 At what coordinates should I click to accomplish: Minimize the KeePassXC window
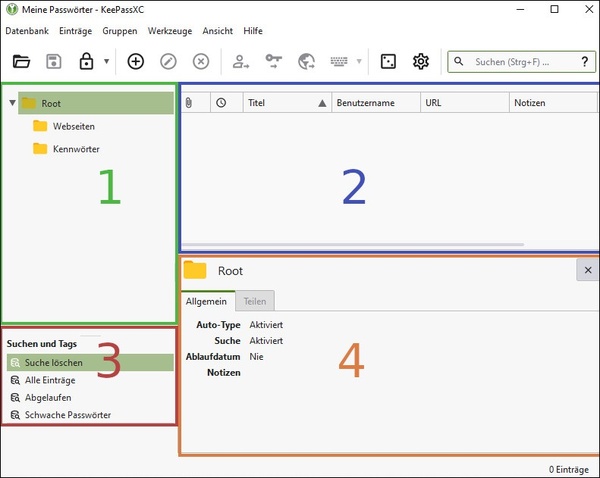[520, 9]
